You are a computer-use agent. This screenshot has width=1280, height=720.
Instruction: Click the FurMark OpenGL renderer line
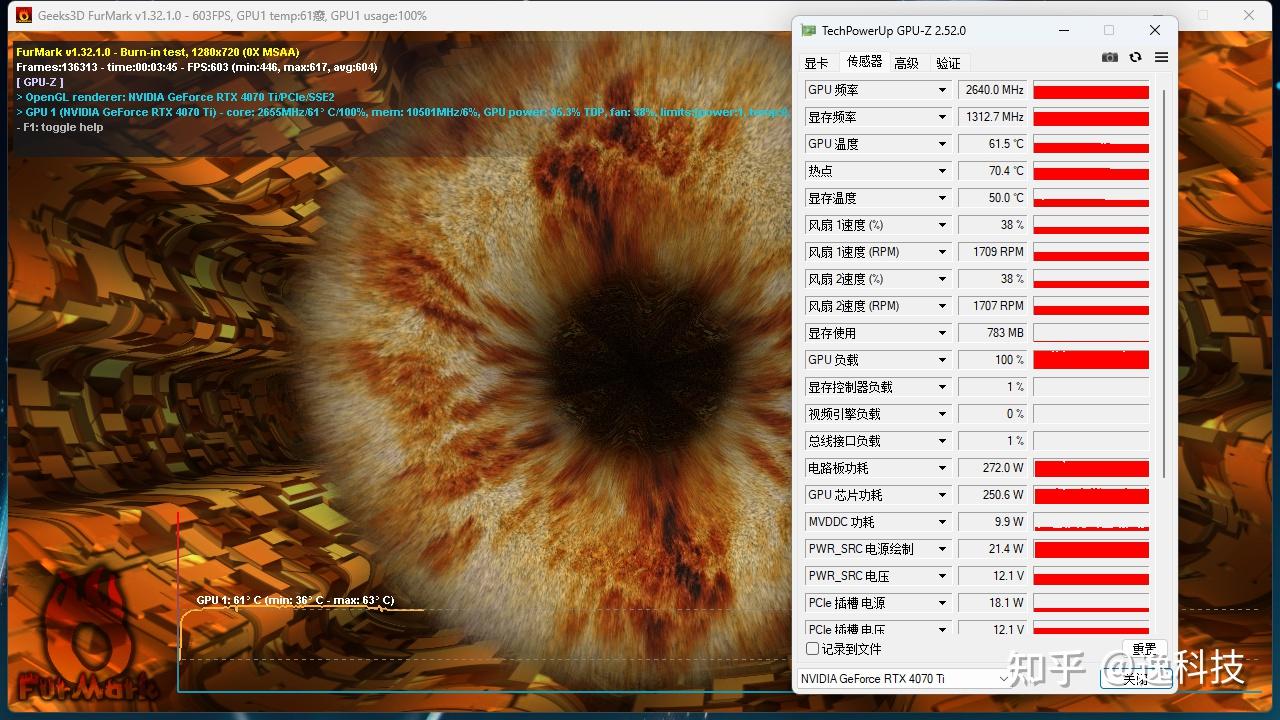coord(176,97)
